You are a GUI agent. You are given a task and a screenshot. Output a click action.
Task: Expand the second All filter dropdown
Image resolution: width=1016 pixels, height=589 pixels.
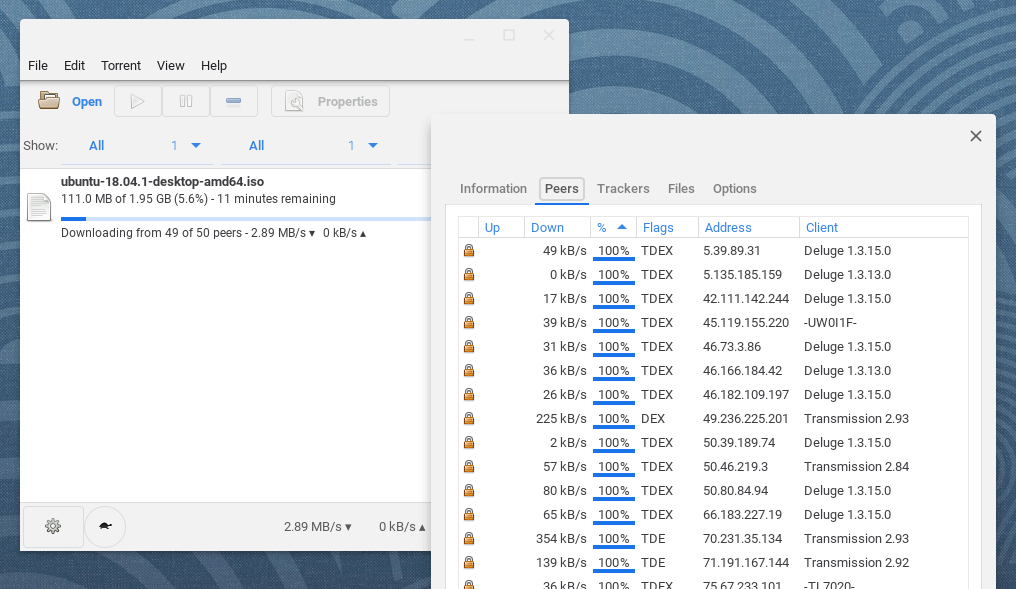coord(301,146)
